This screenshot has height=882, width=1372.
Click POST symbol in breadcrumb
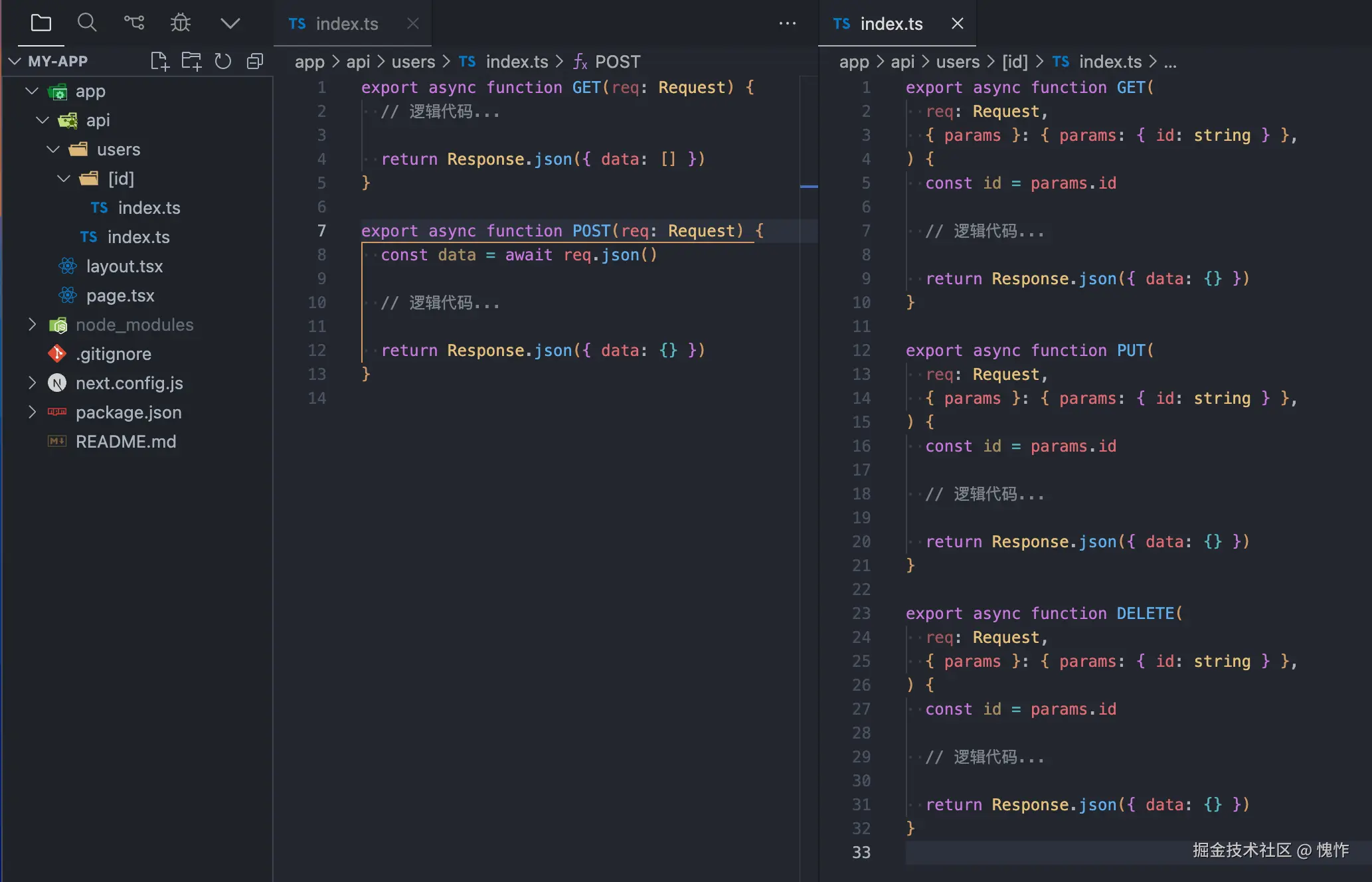pos(617,62)
